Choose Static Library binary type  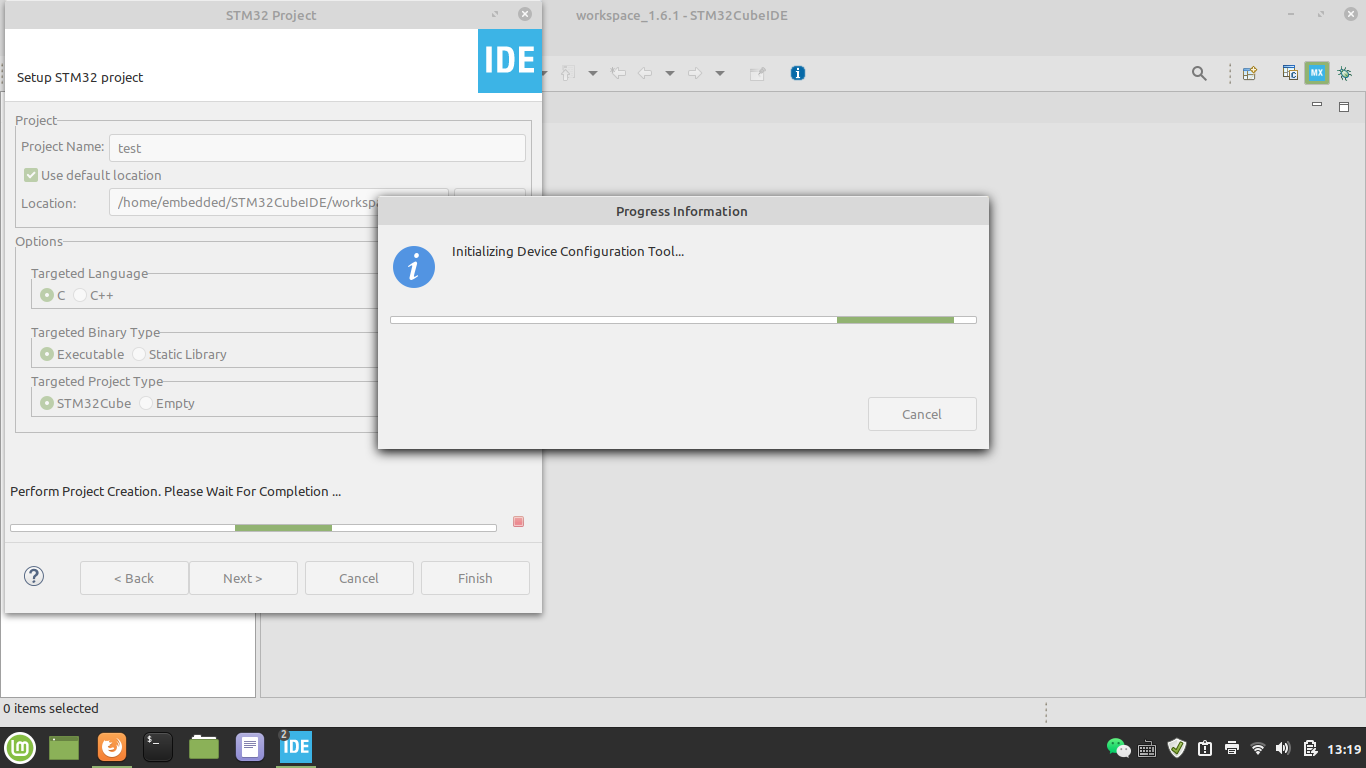[139, 354]
